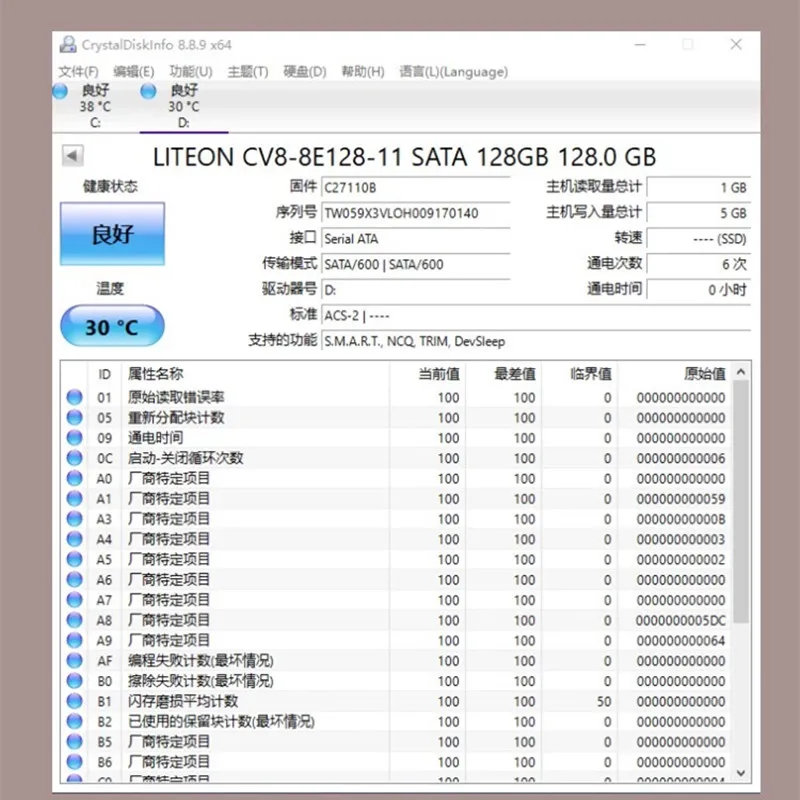
Task: Click the blue status dot for attribute 01
Action: [73, 397]
